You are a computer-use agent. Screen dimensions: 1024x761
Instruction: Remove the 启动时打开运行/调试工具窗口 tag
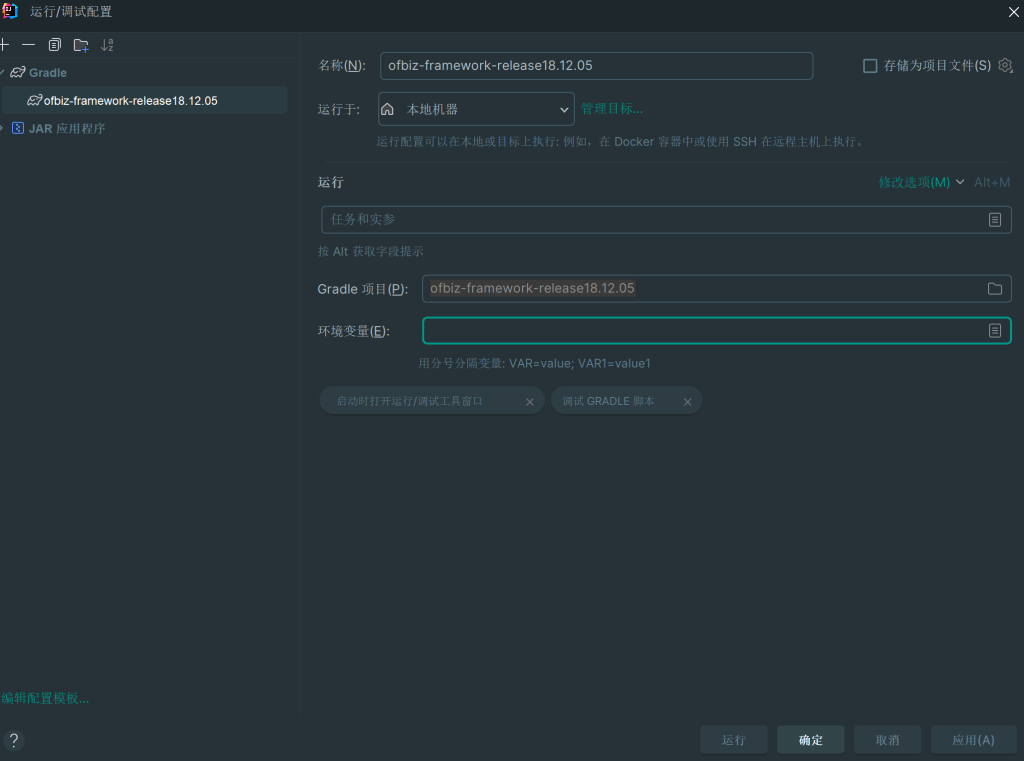pos(530,400)
